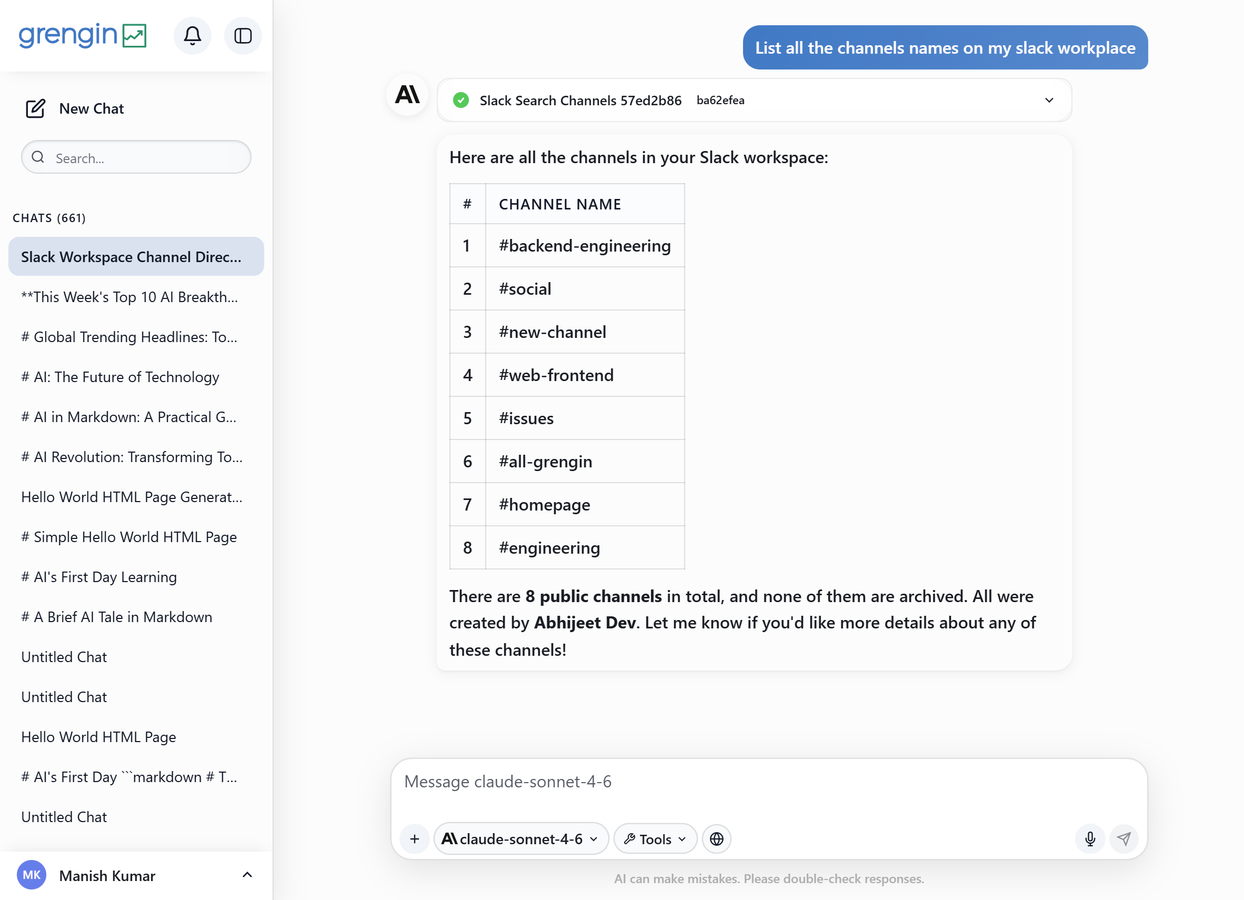Click the plus attachment icon
The width and height of the screenshot is (1244, 900).
tap(414, 839)
